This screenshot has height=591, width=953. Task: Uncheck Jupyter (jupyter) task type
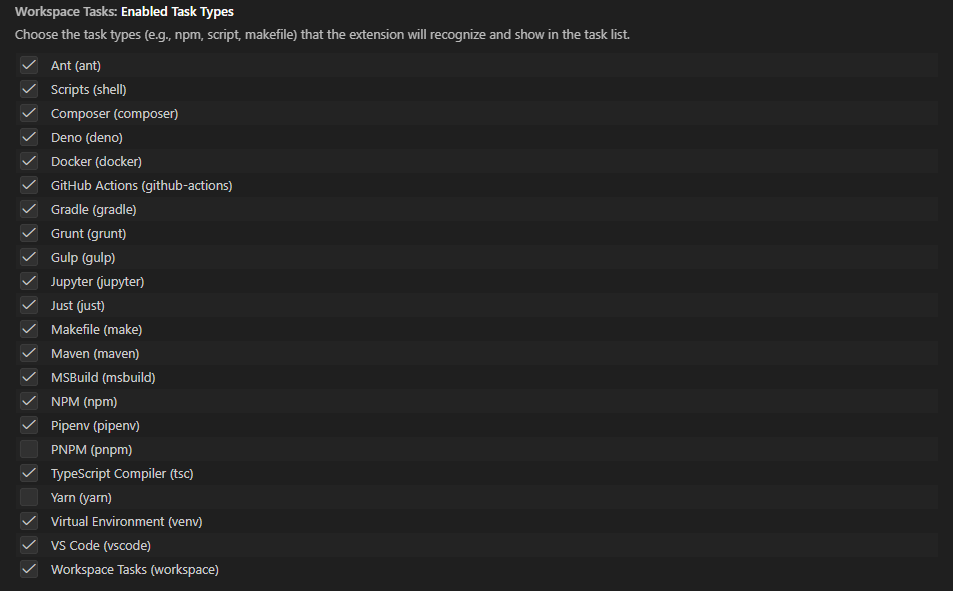point(29,281)
